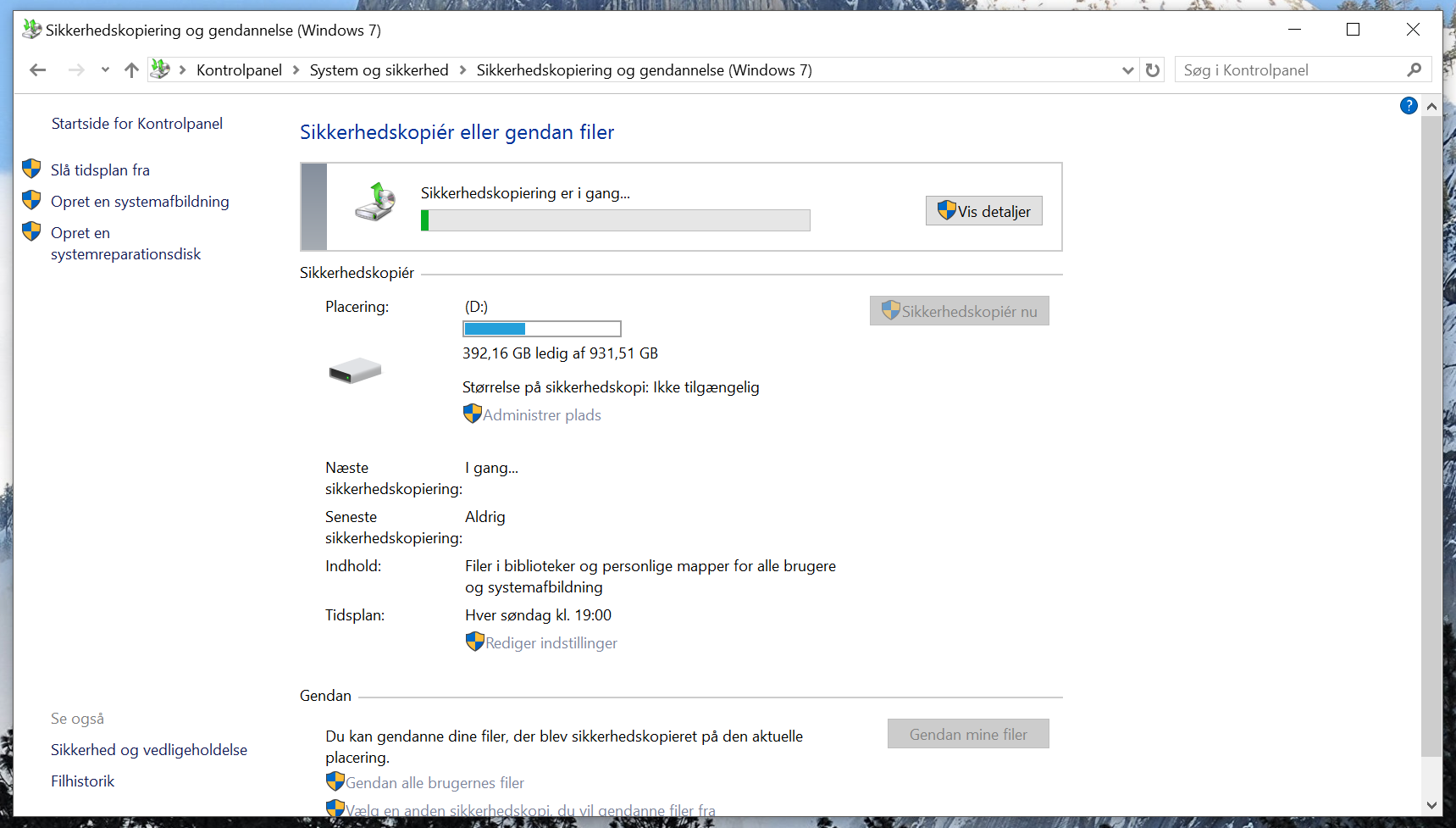Click the 'Aldrig' last backup value
Viewport: 1456px width, 828px height.
484,517
